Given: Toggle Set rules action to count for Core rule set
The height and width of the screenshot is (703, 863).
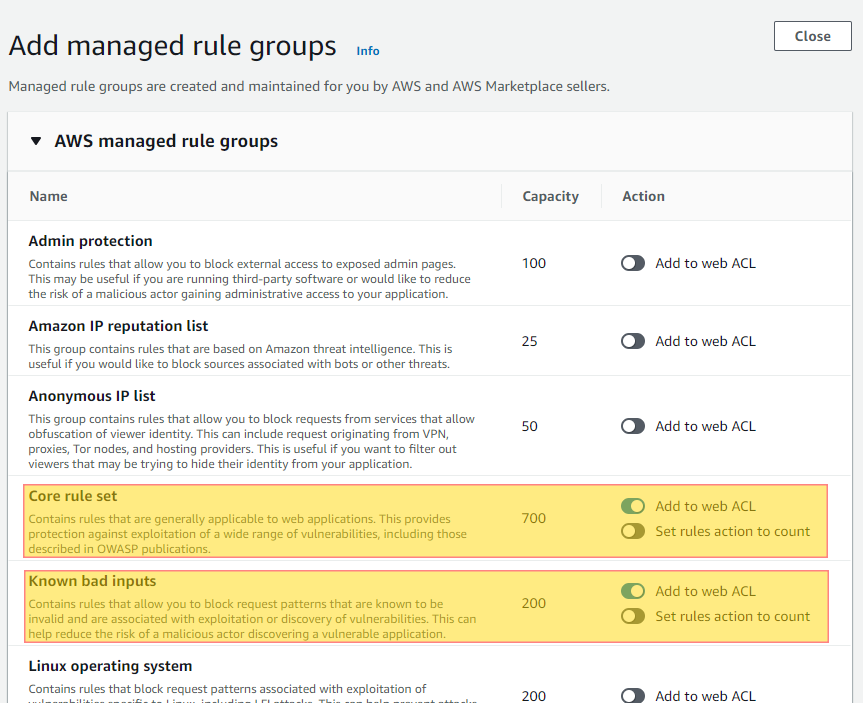Looking at the screenshot, I should coord(633,531).
